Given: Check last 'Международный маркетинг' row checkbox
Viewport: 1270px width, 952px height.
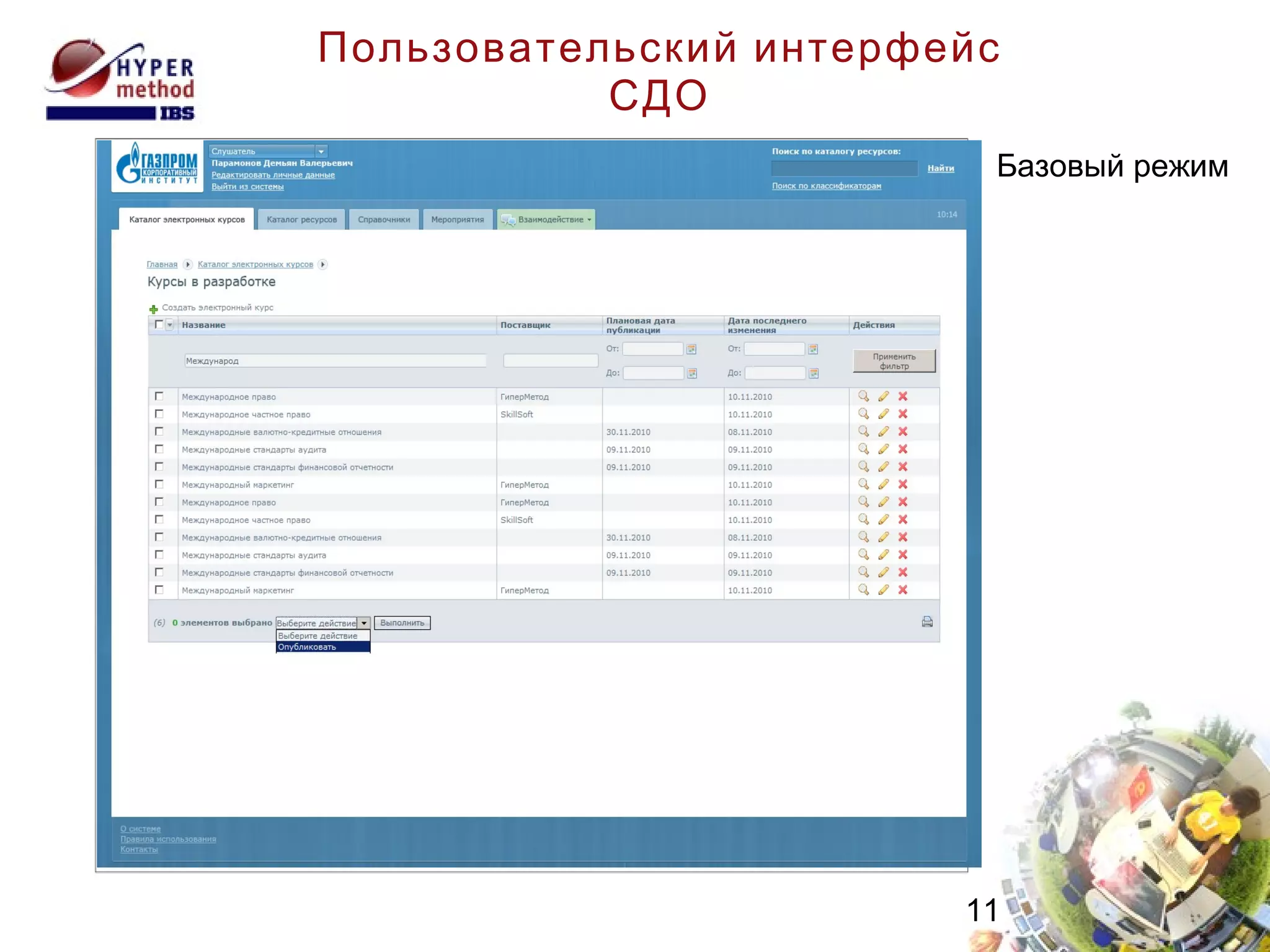Looking at the screenshot, I should (x=159, y=590).
